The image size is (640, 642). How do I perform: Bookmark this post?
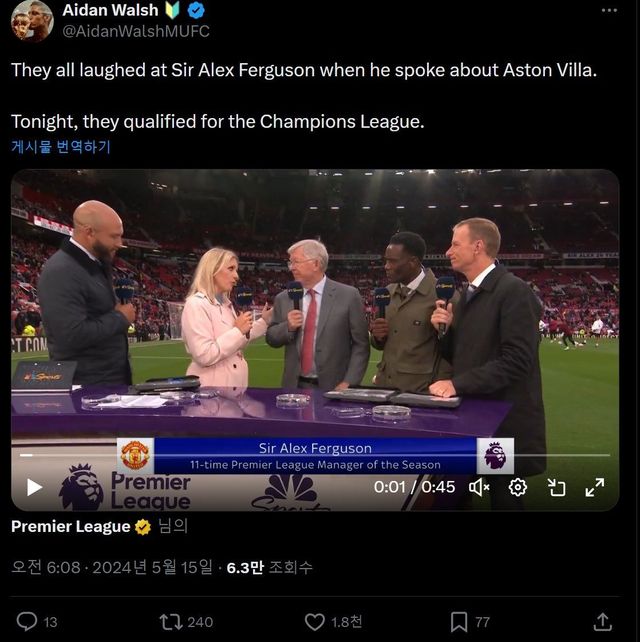pos(458,621)
